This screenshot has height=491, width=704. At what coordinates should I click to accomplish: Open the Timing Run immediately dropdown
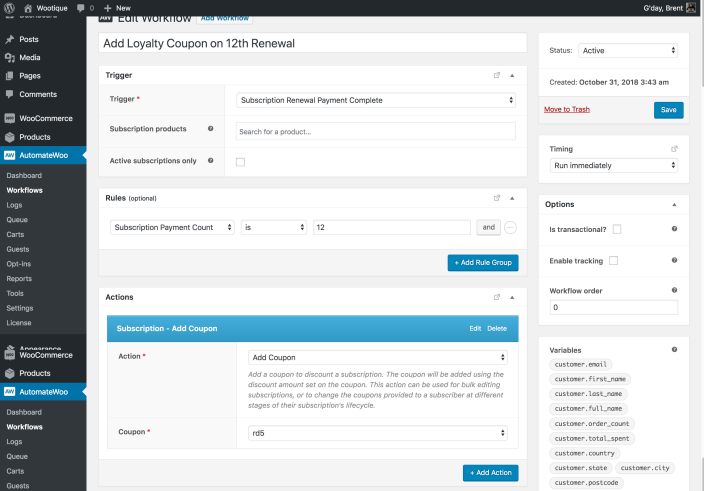[613, 165]
